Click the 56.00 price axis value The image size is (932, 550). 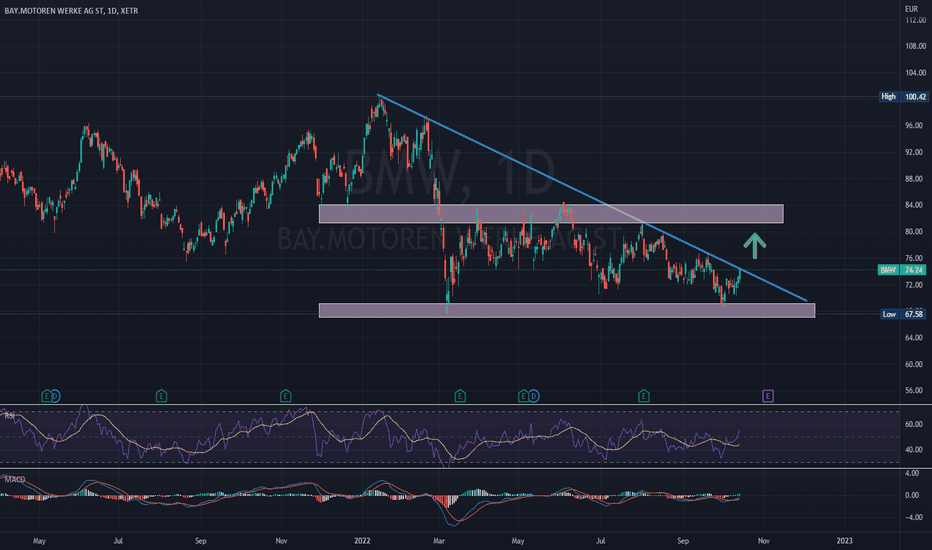[x=914, y=391]
